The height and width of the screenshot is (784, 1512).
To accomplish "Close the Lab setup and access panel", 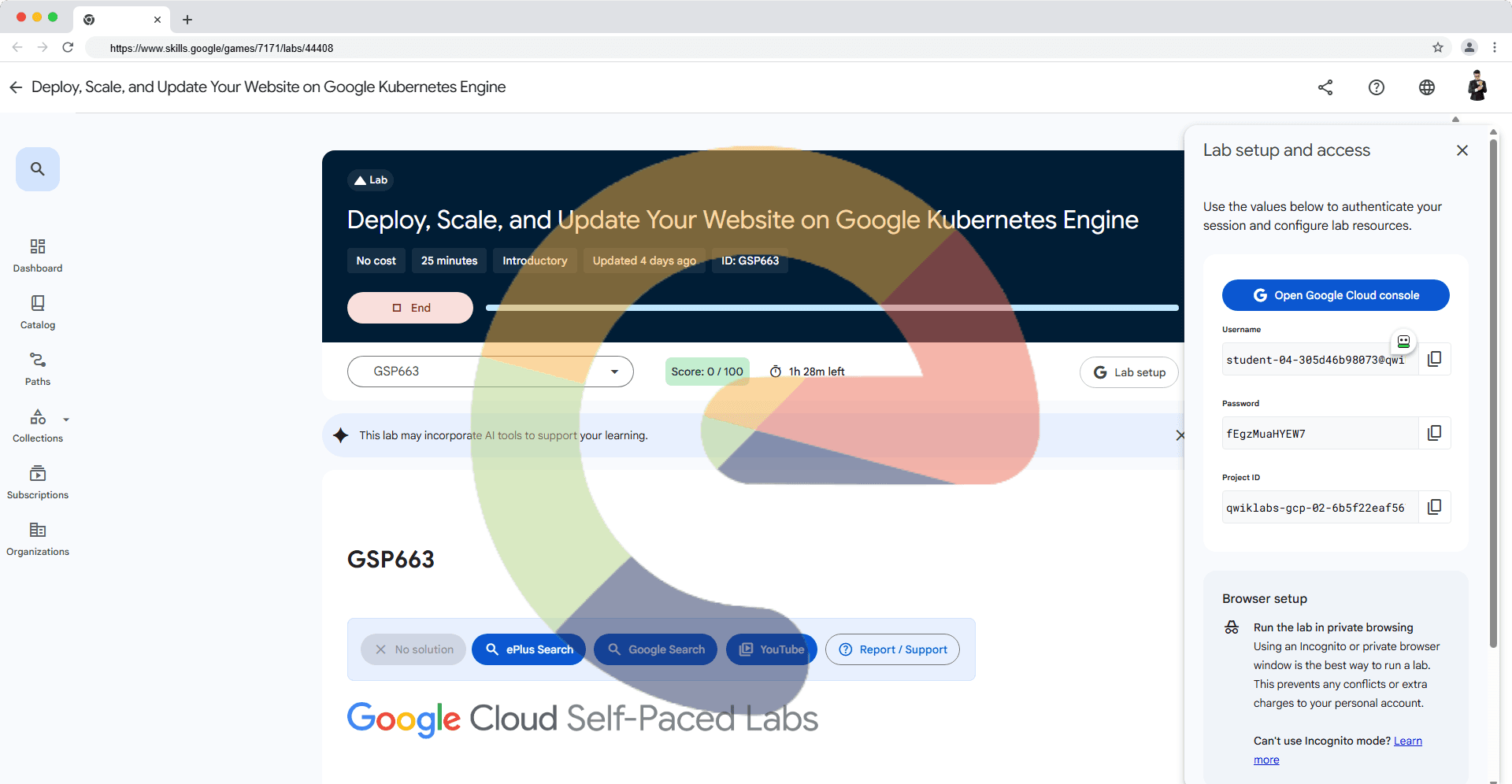I will coord(1462,150).
